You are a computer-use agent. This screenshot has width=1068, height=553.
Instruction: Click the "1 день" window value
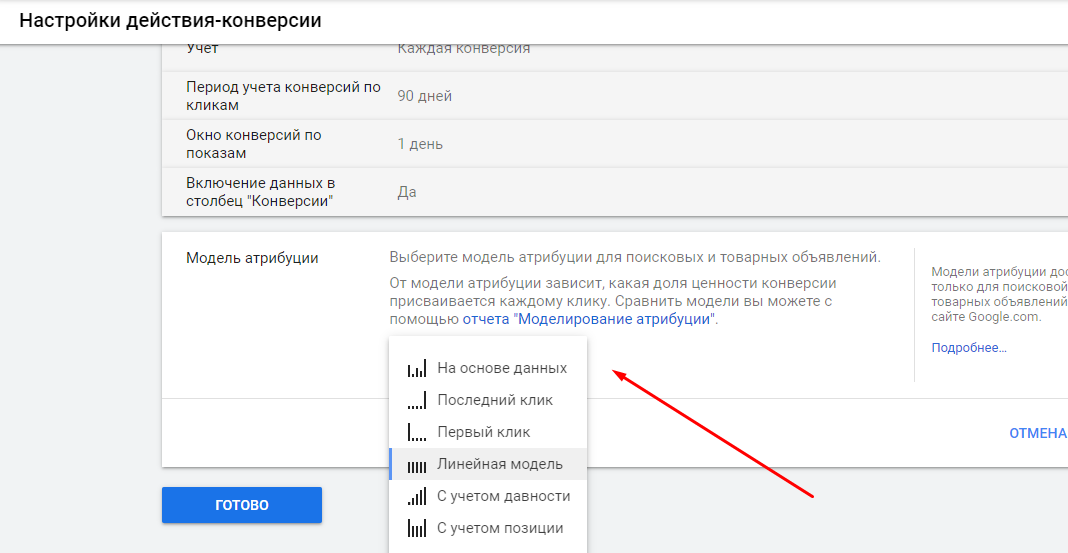[x=420, y=144]
